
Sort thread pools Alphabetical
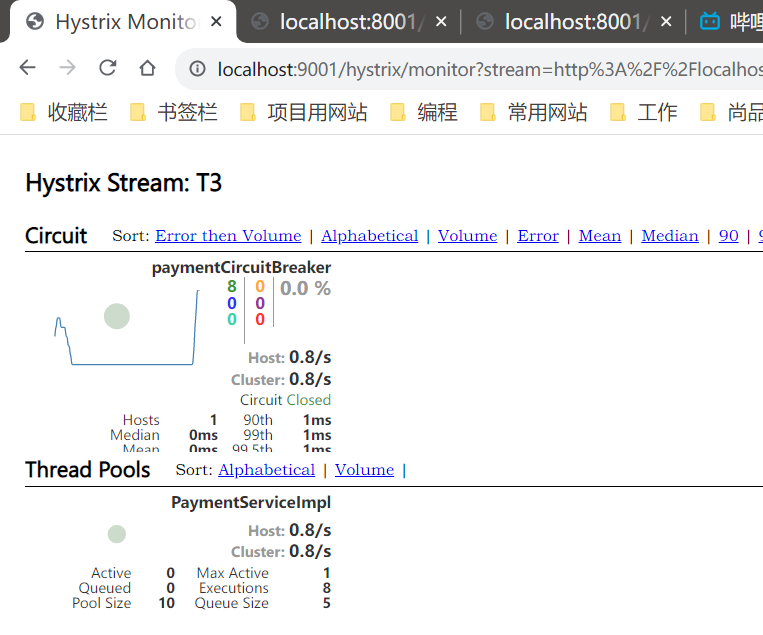[266, 470]
